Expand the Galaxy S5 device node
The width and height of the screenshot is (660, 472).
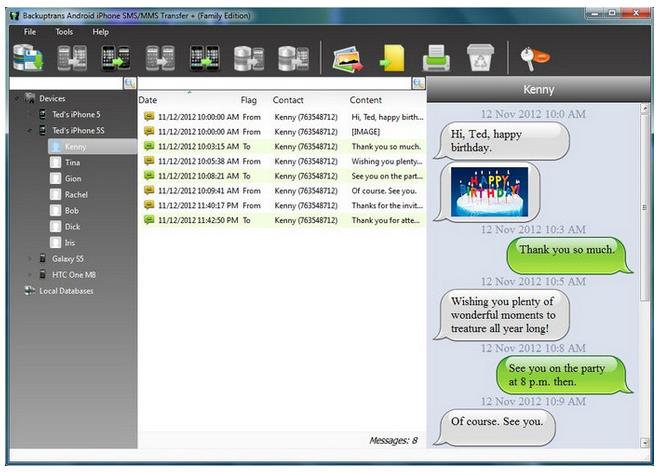(28, 258)
